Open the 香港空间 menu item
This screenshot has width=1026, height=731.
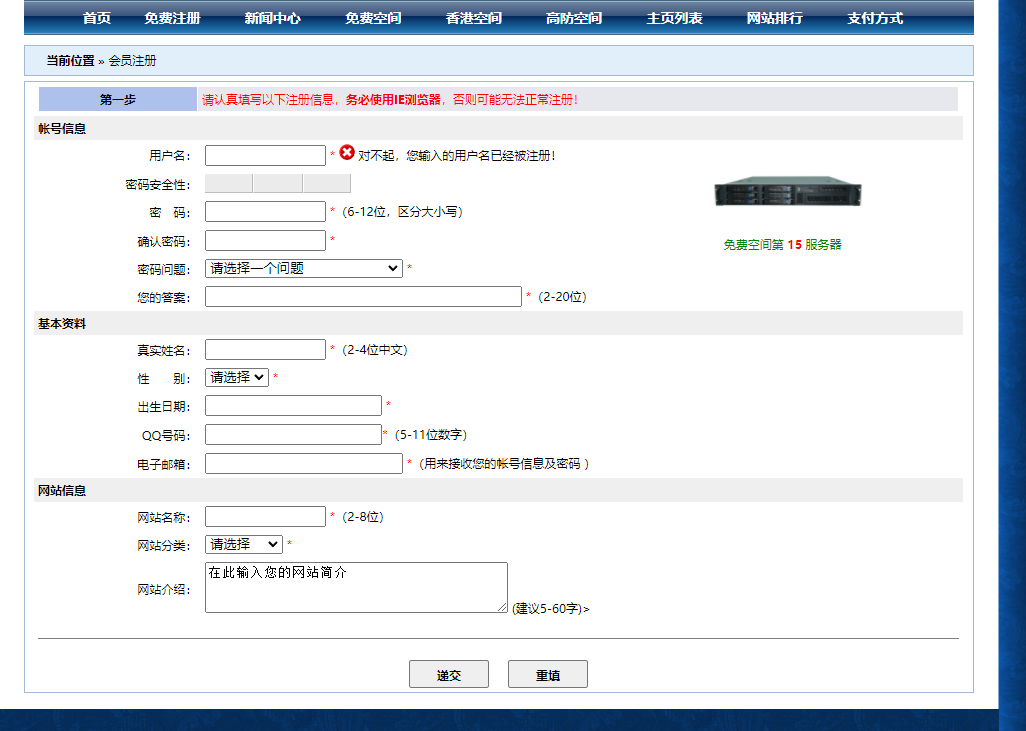(x=472, y=17)
